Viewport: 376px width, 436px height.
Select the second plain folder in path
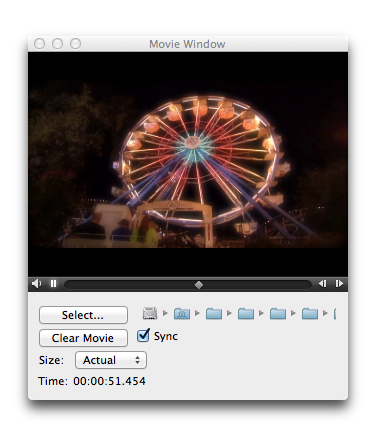(246, 313)
